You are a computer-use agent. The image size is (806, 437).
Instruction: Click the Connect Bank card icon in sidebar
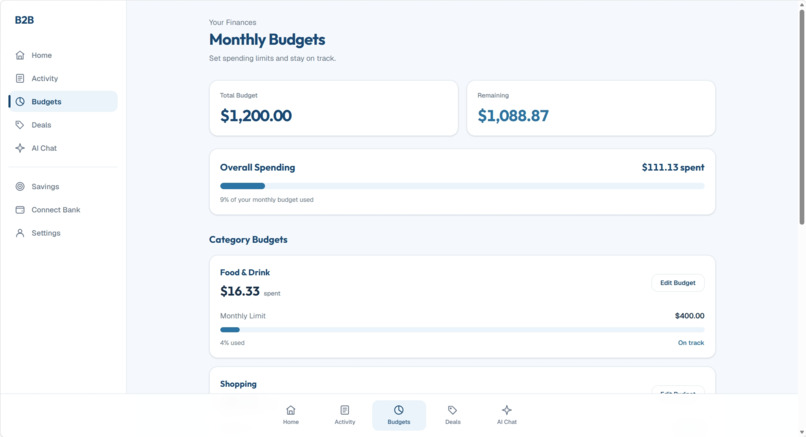tap(20, 209)
